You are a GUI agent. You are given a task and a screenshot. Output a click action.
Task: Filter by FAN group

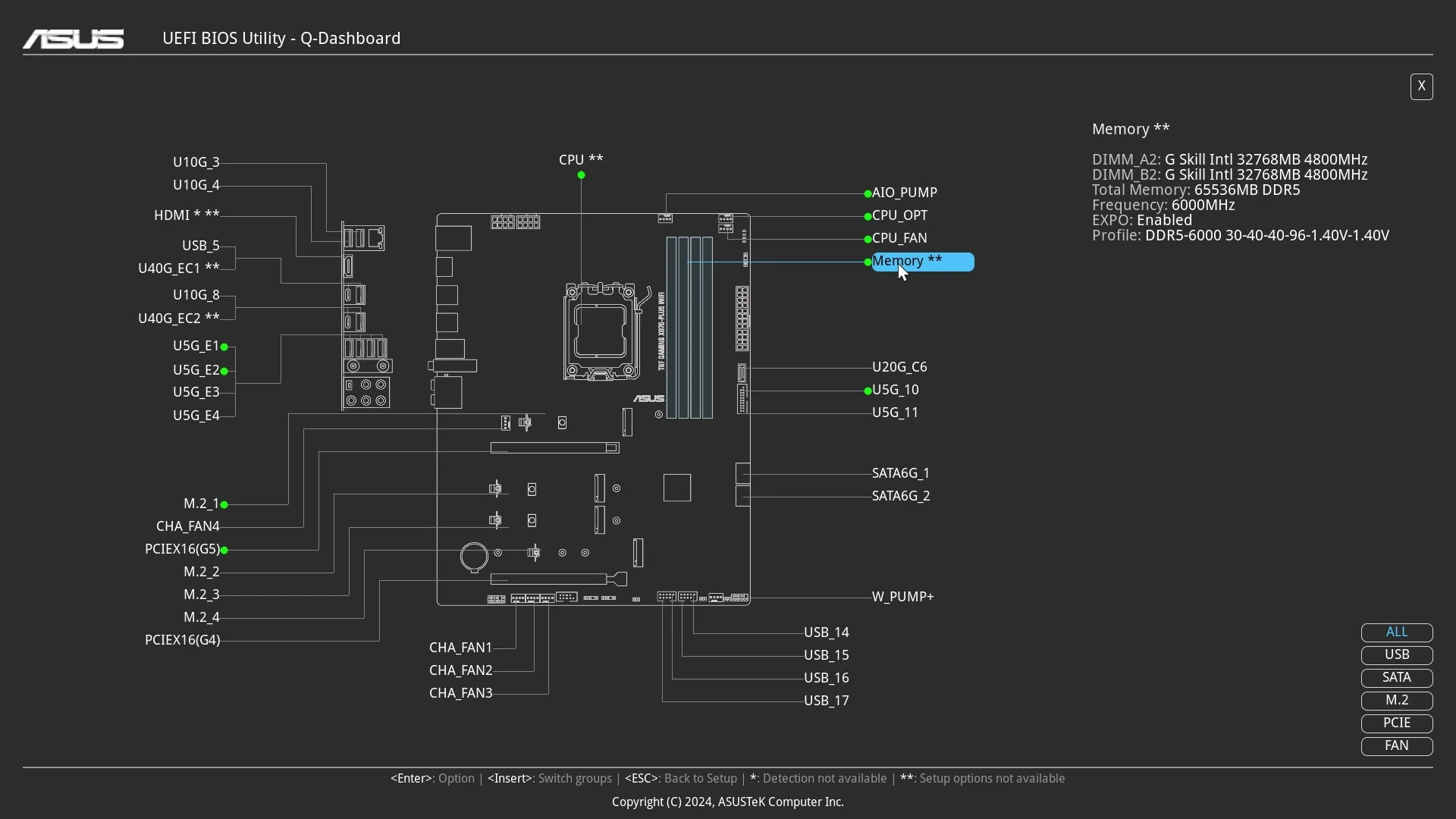pyautogui.click(x=1396, y=746)
